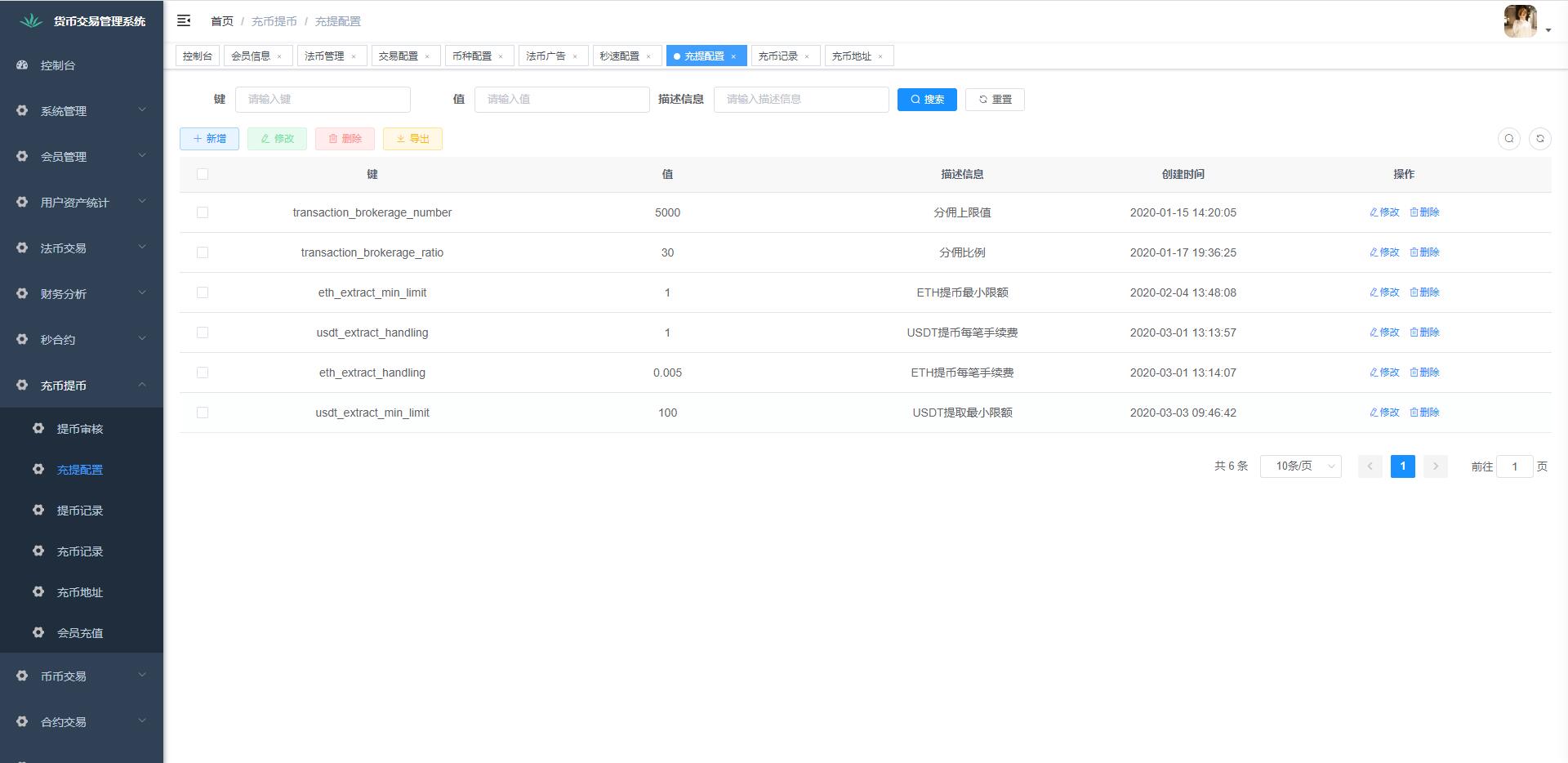This screenshot has width=1568, height=763.
Task: Collapse the 充币提币 sidebar section
Action: 82,386
